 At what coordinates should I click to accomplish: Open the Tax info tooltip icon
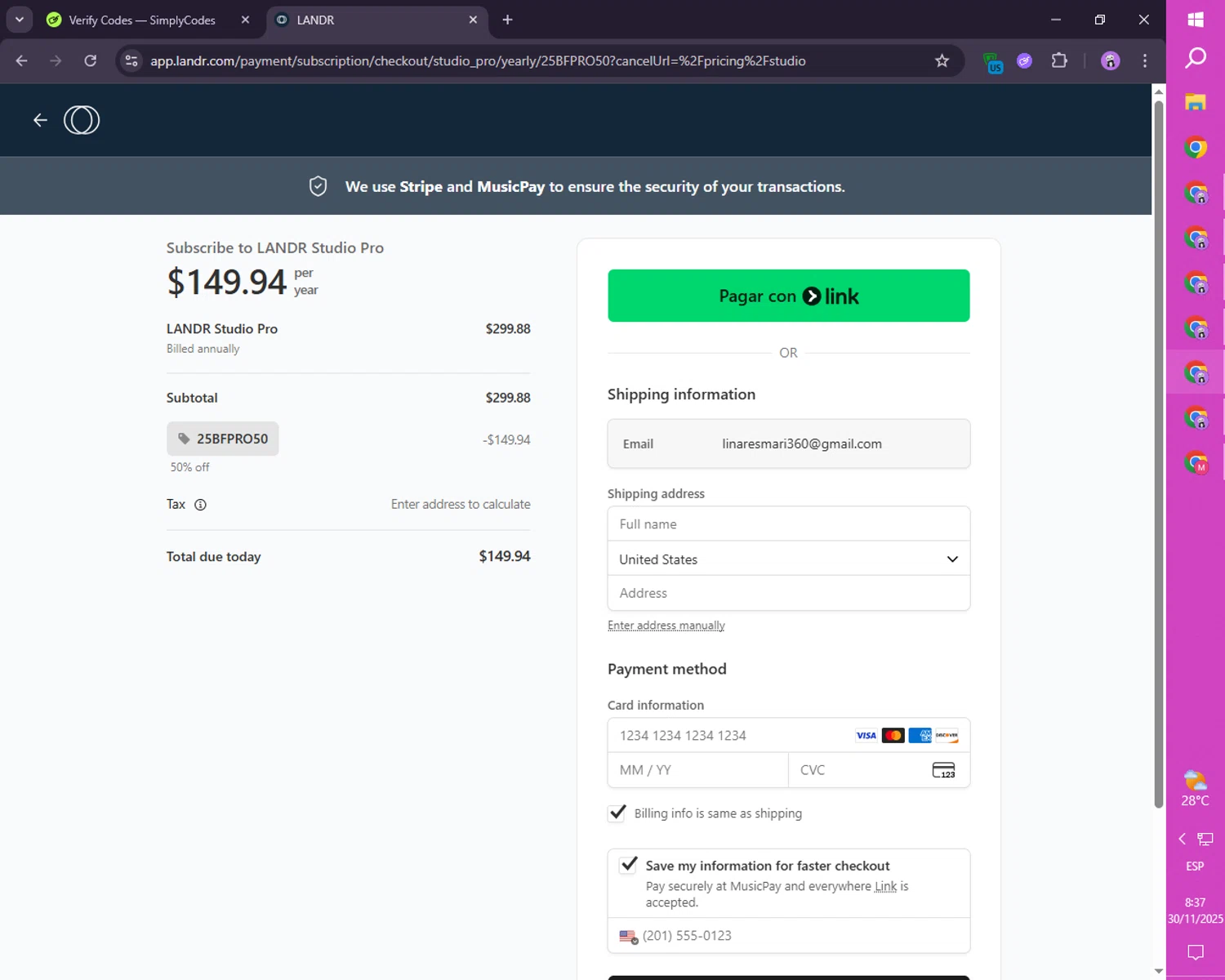200,505
